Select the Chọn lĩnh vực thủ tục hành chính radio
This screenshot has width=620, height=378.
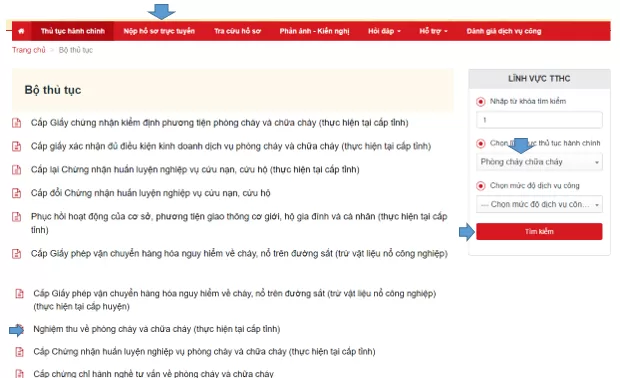tap(480, 144)
